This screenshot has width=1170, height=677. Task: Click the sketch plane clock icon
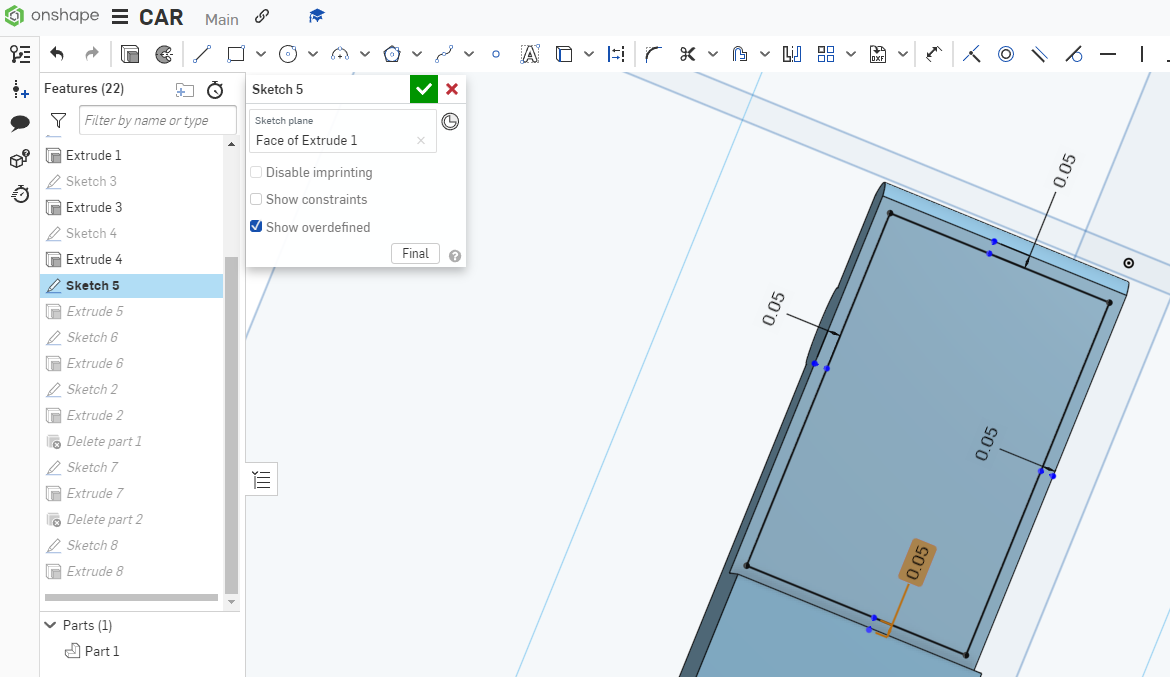450,122
